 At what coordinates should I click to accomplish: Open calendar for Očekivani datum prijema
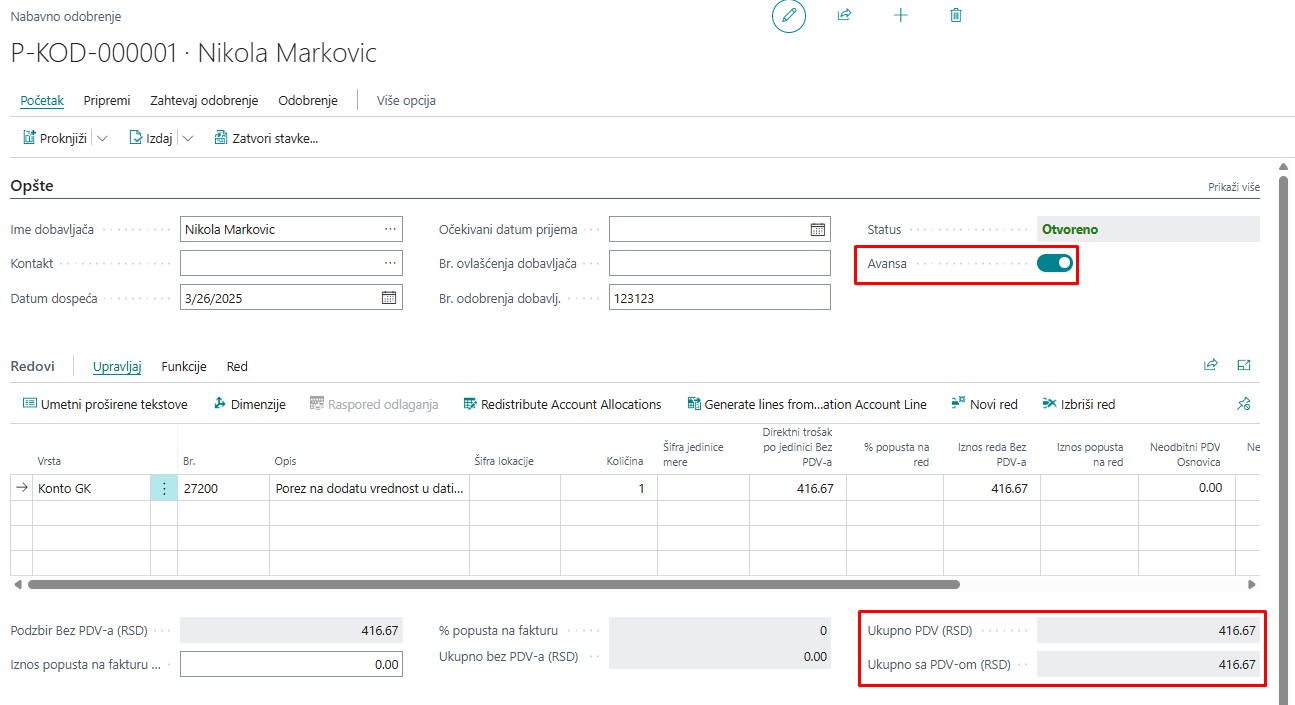click(817, 230)
